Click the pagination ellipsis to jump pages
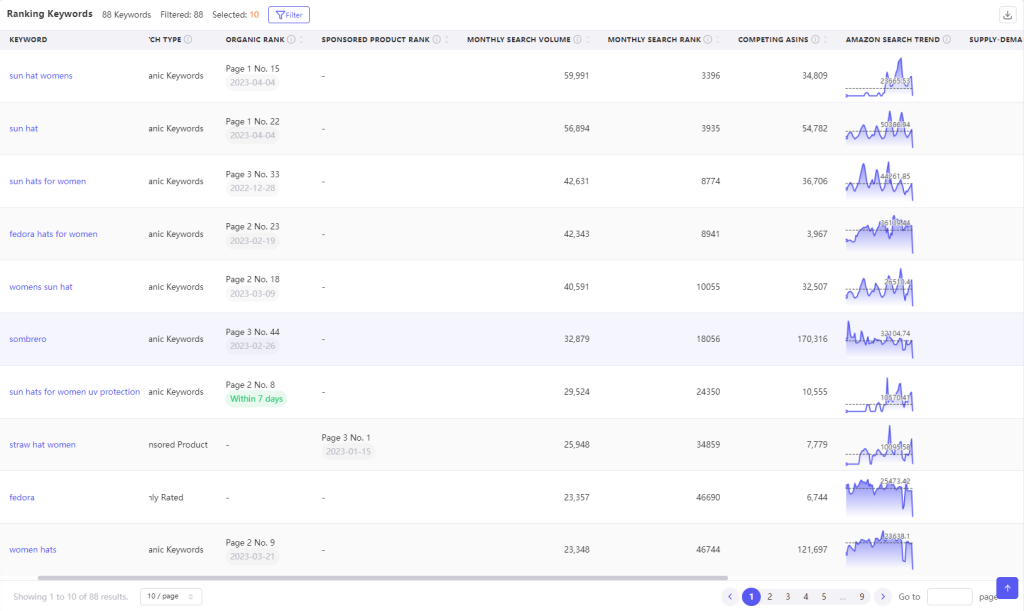The image size is (1024, 611). click(842, 597)
